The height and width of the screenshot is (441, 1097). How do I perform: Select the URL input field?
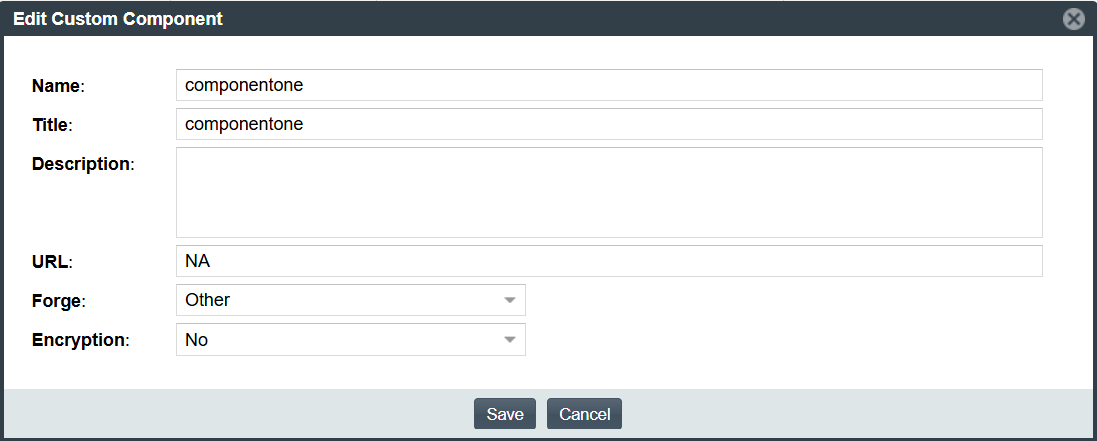[609, 261]
